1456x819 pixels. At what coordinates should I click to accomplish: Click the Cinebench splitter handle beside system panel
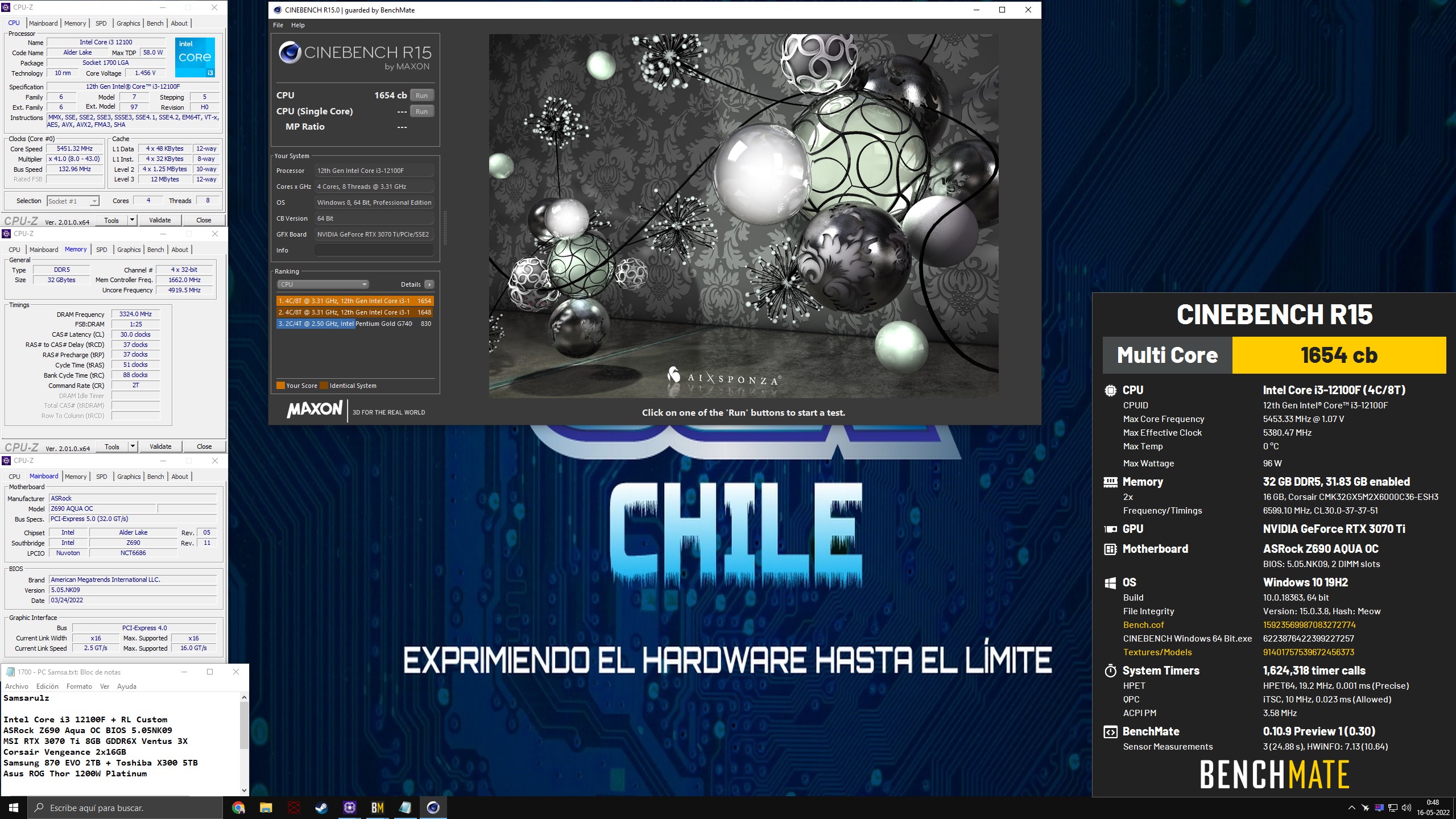(445, 227)
